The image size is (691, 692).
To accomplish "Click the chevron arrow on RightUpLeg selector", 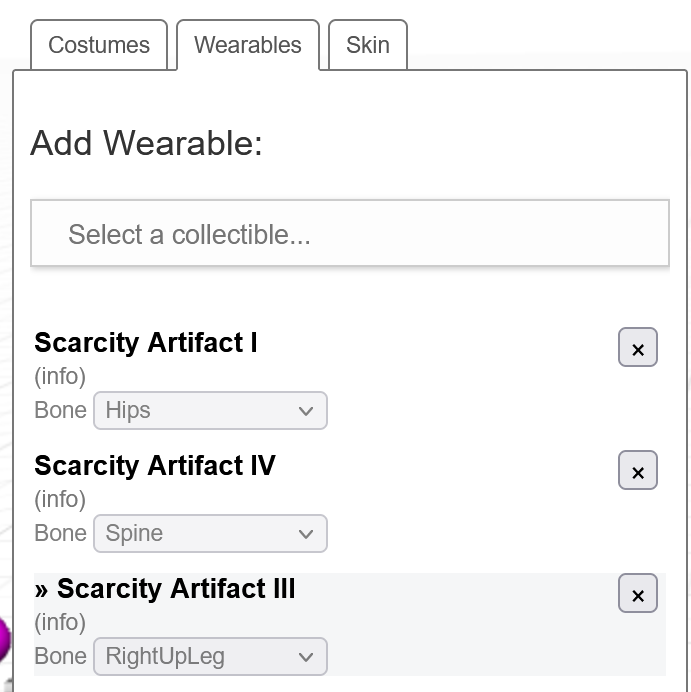I will pos(306,657).
